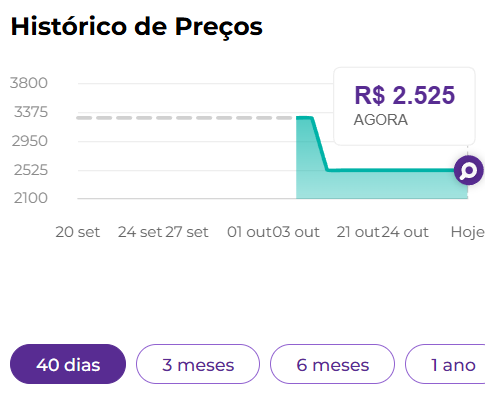
Task: Click the 3800 y-axis label
Action: pos(29,83)
